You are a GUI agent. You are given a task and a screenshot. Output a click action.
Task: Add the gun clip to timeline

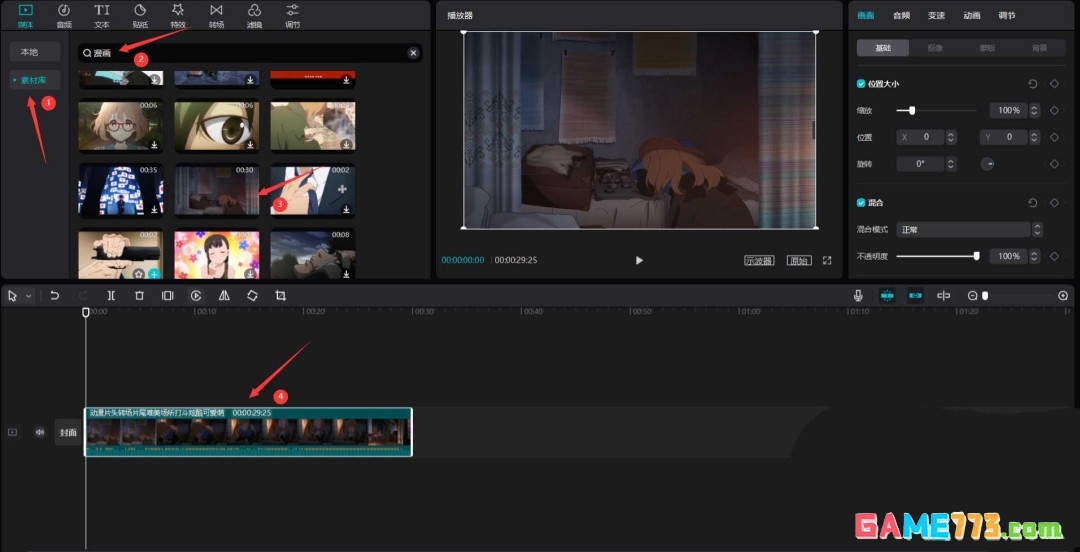(154, 274)
